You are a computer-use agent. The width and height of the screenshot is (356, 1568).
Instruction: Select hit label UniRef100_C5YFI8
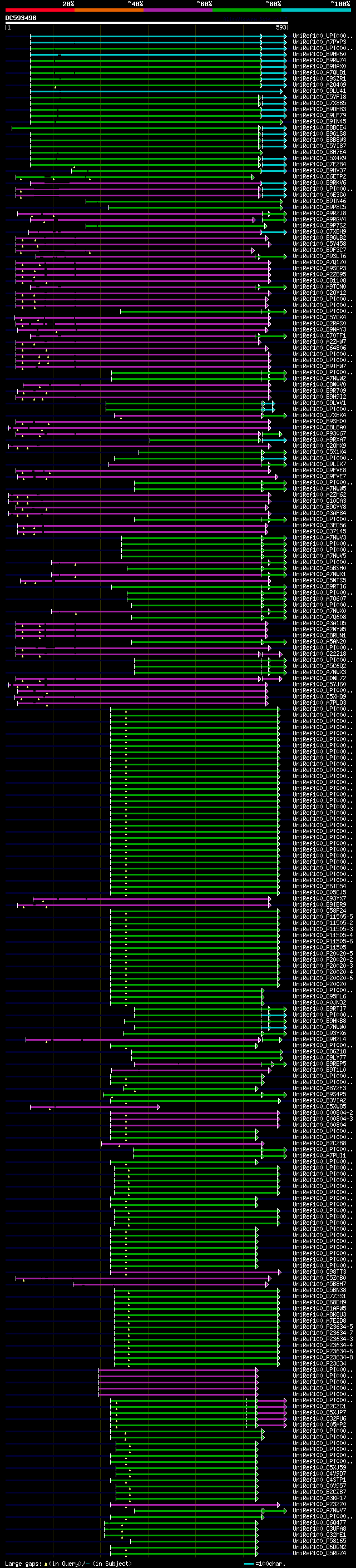coord(319,97)
